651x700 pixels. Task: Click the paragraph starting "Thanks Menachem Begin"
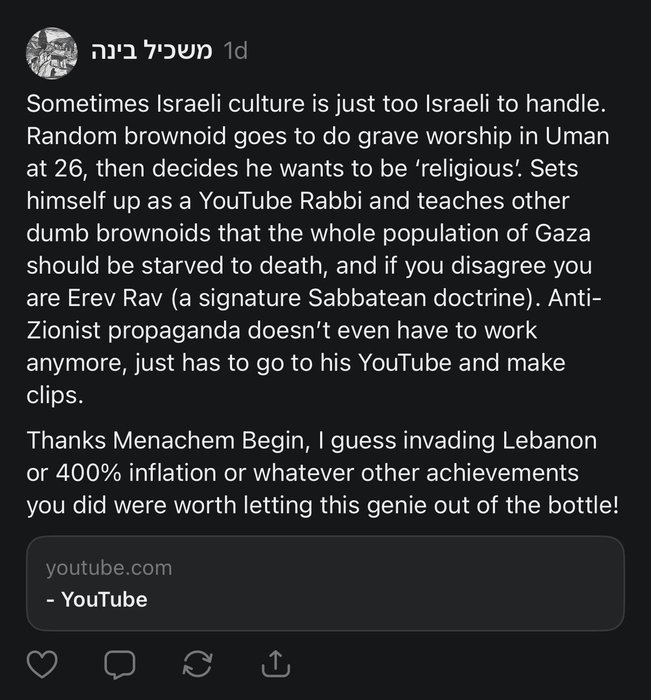pyautogui.click(x=320, y=472)
